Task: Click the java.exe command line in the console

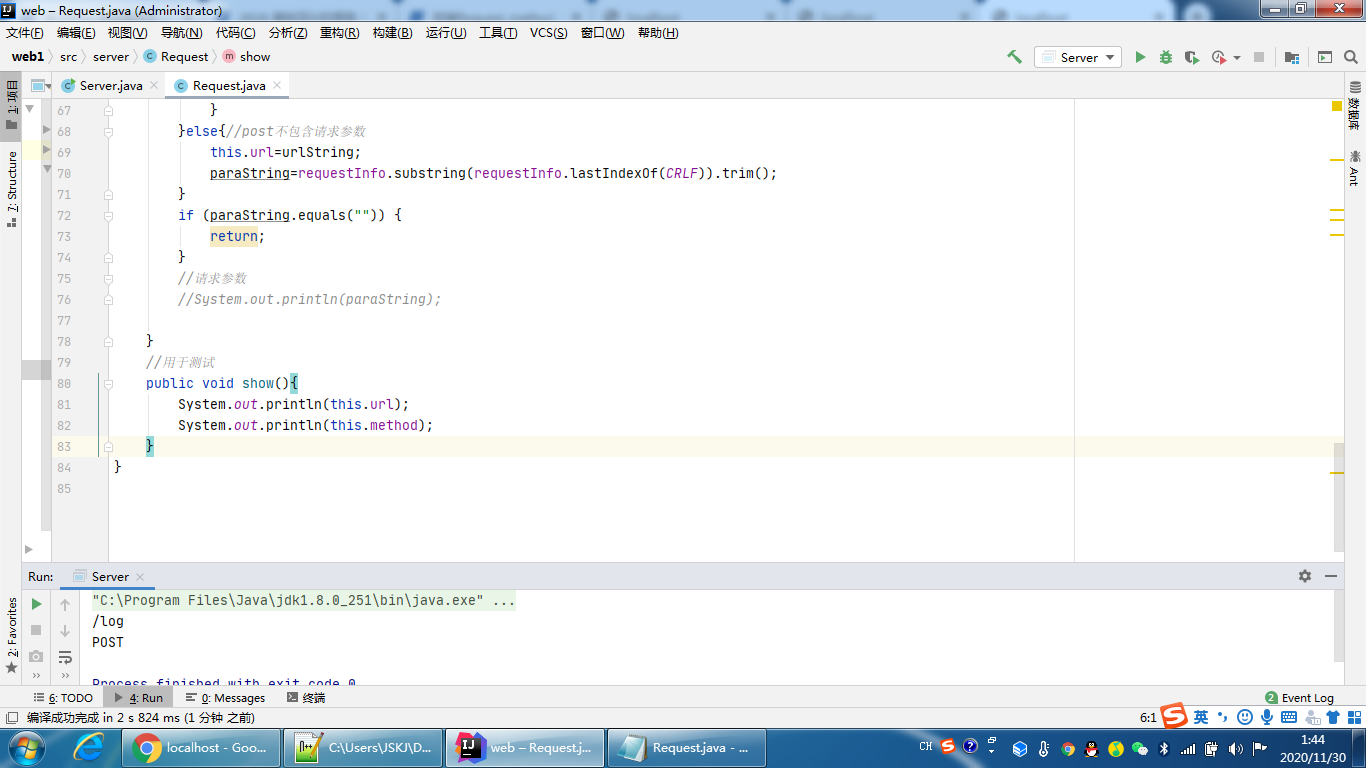Action: [304, 601]
